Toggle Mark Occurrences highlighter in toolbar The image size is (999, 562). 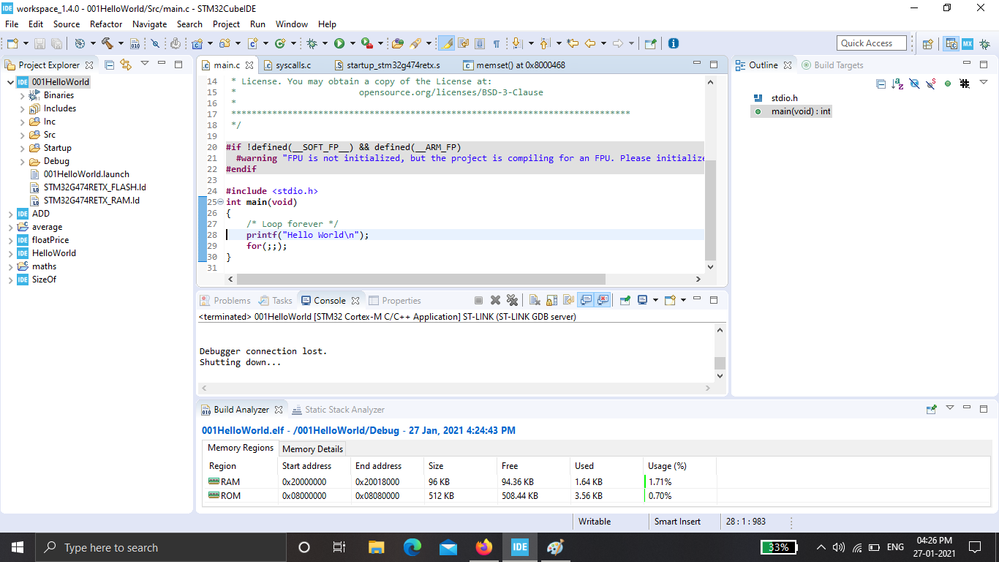[447, 43]
